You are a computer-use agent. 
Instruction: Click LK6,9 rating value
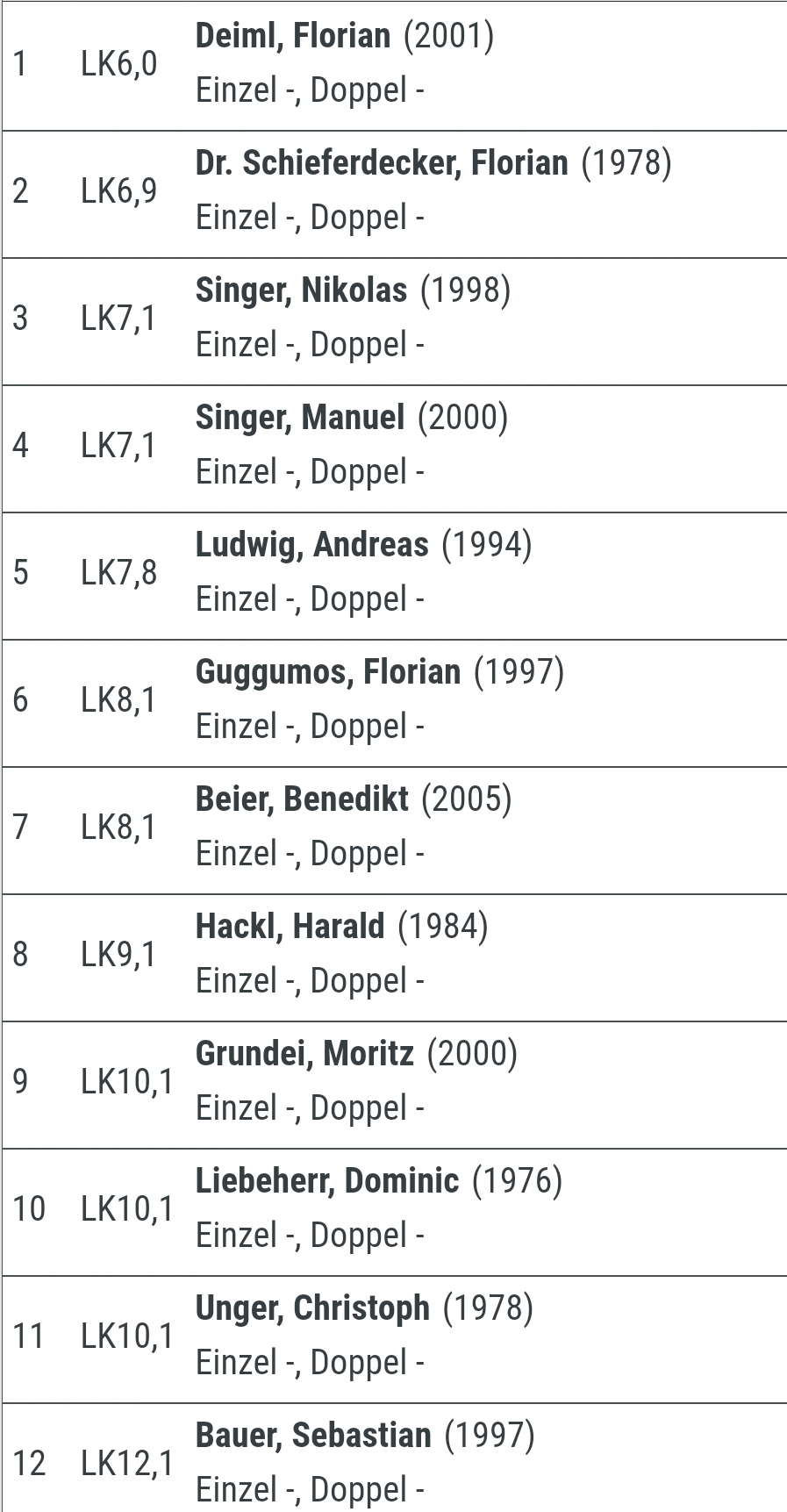(x=118, y=191)
